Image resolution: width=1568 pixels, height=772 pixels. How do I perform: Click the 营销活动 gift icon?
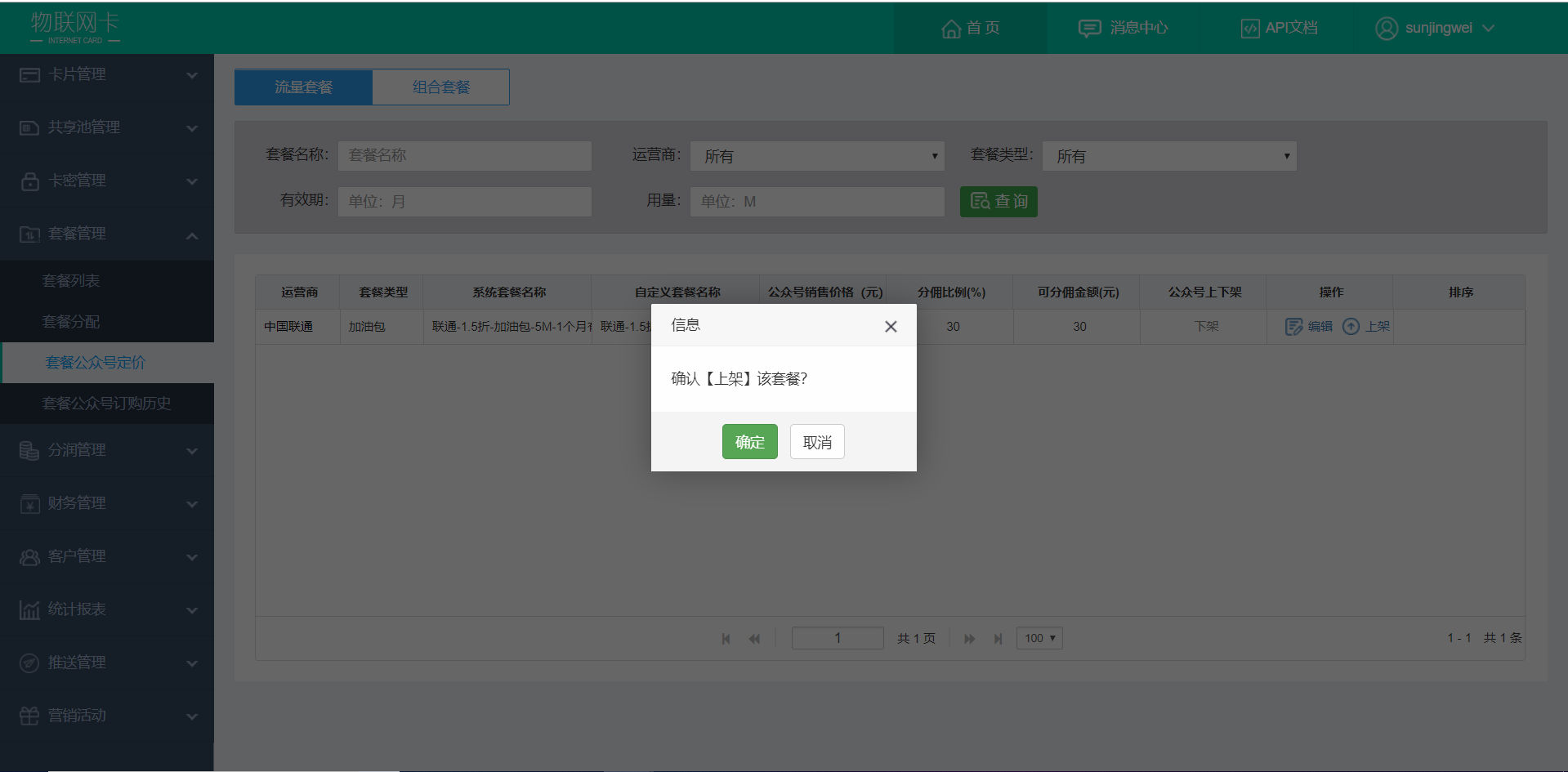(x=29, y=716)
